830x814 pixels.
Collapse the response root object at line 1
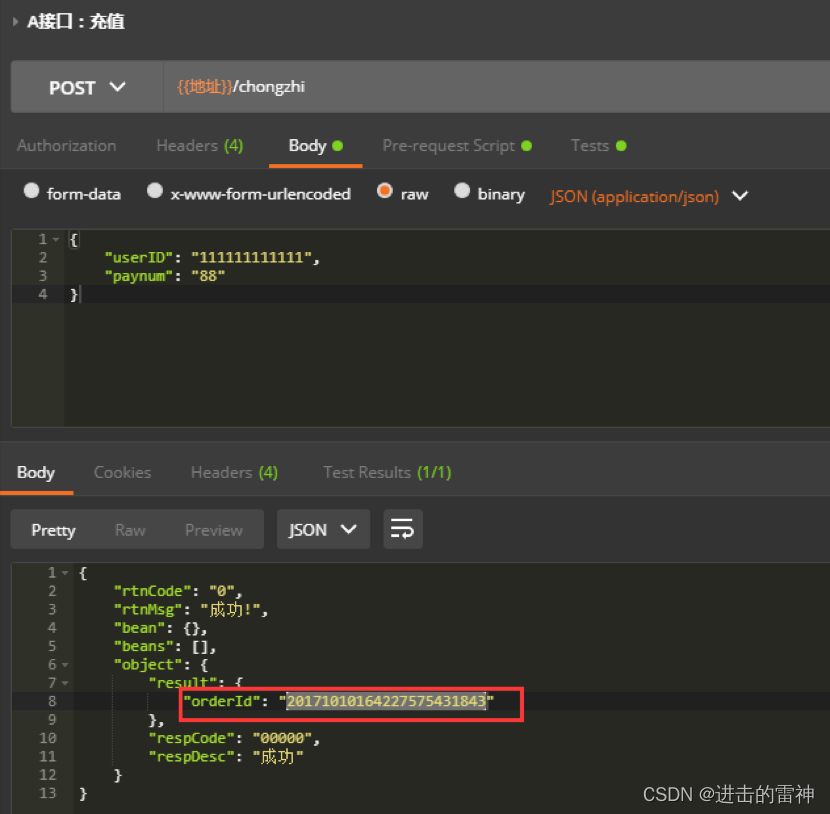(65, 573)
